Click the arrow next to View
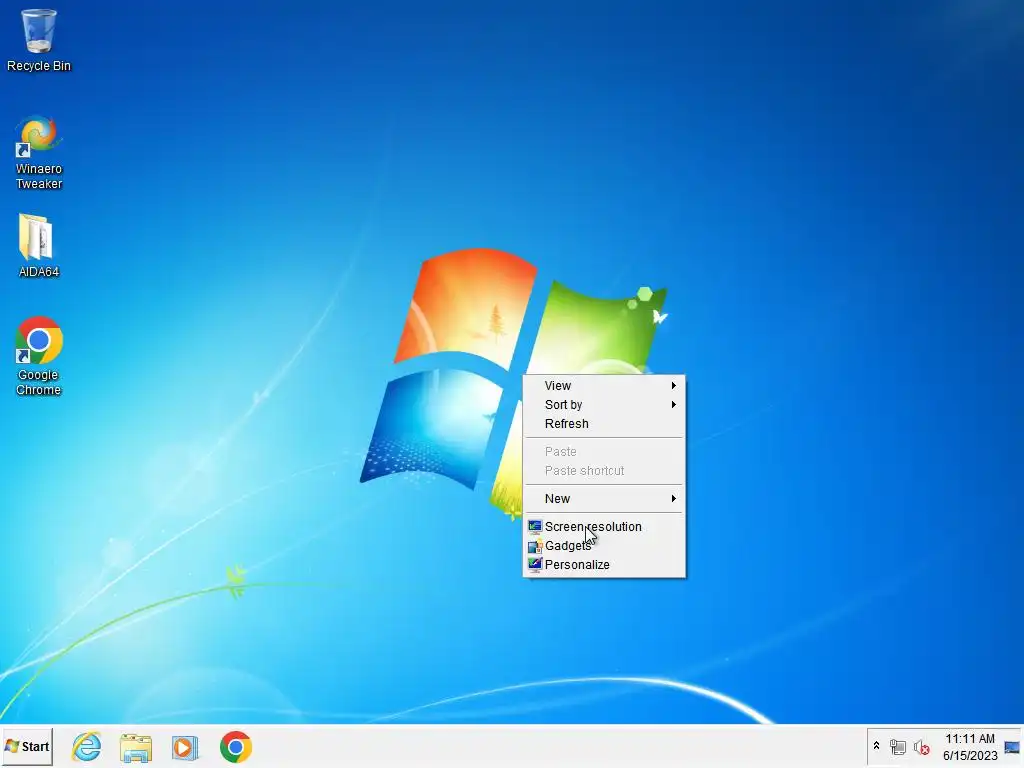Viewport: 1024px width, 768px height. (x=673, y=386)
